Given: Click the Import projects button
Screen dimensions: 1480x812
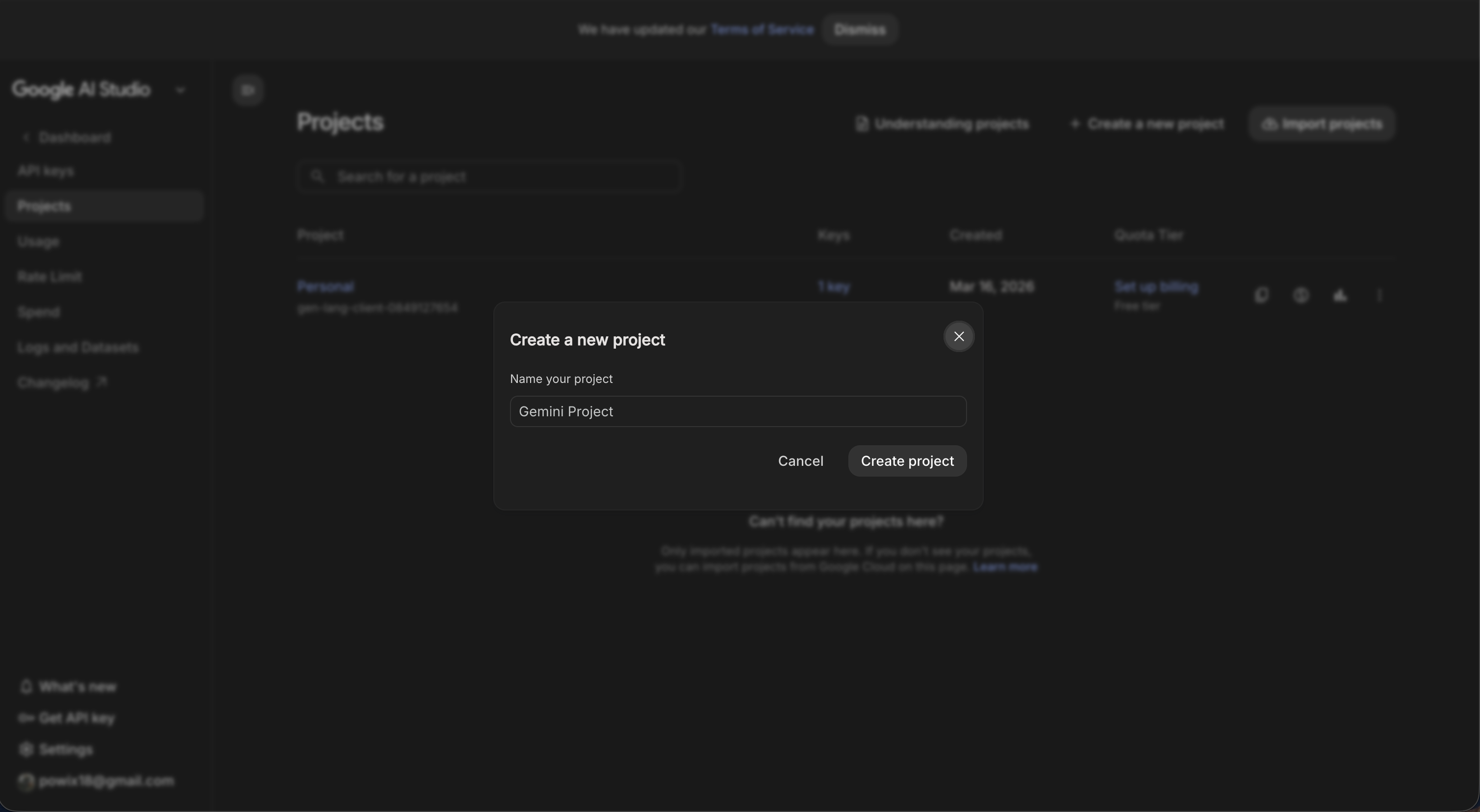Looking at the screenshot, I should click(x=1322, y=124).
